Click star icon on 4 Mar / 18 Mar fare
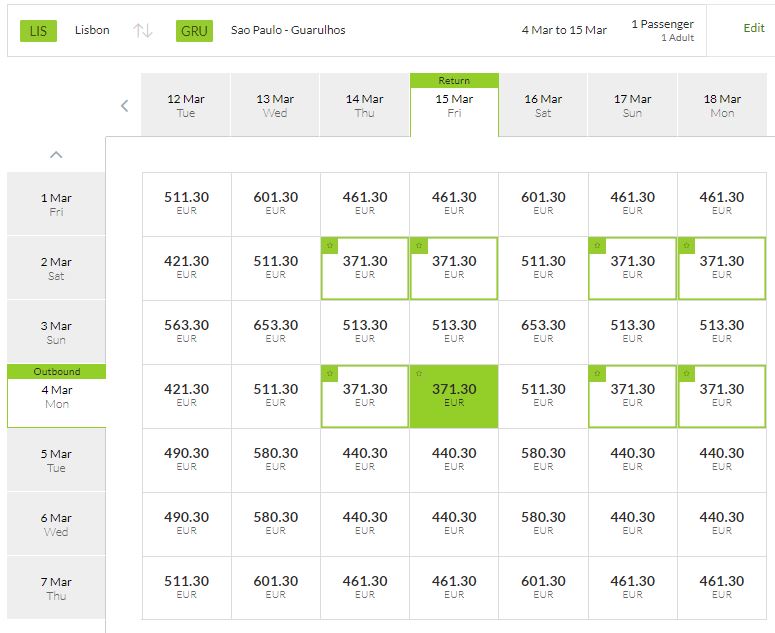The height and width of the screenshot is (633, 775). coord(687,374)
